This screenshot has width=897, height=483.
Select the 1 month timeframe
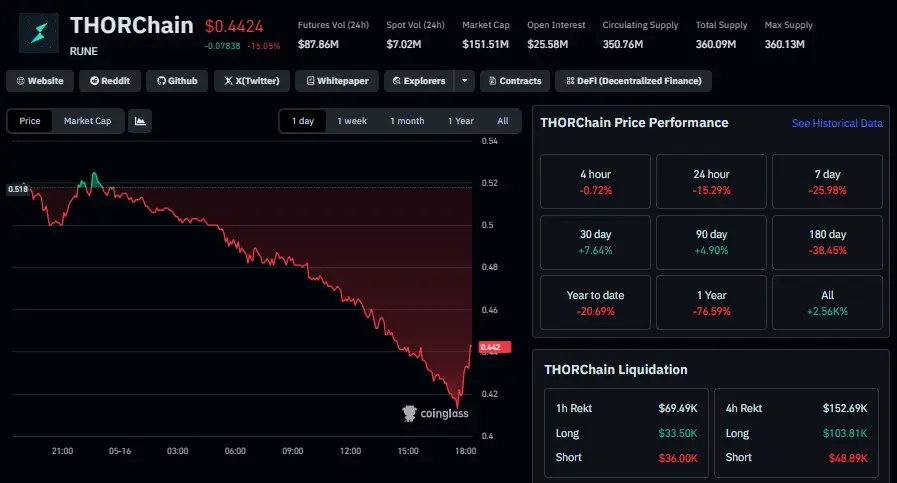[407, 121]
